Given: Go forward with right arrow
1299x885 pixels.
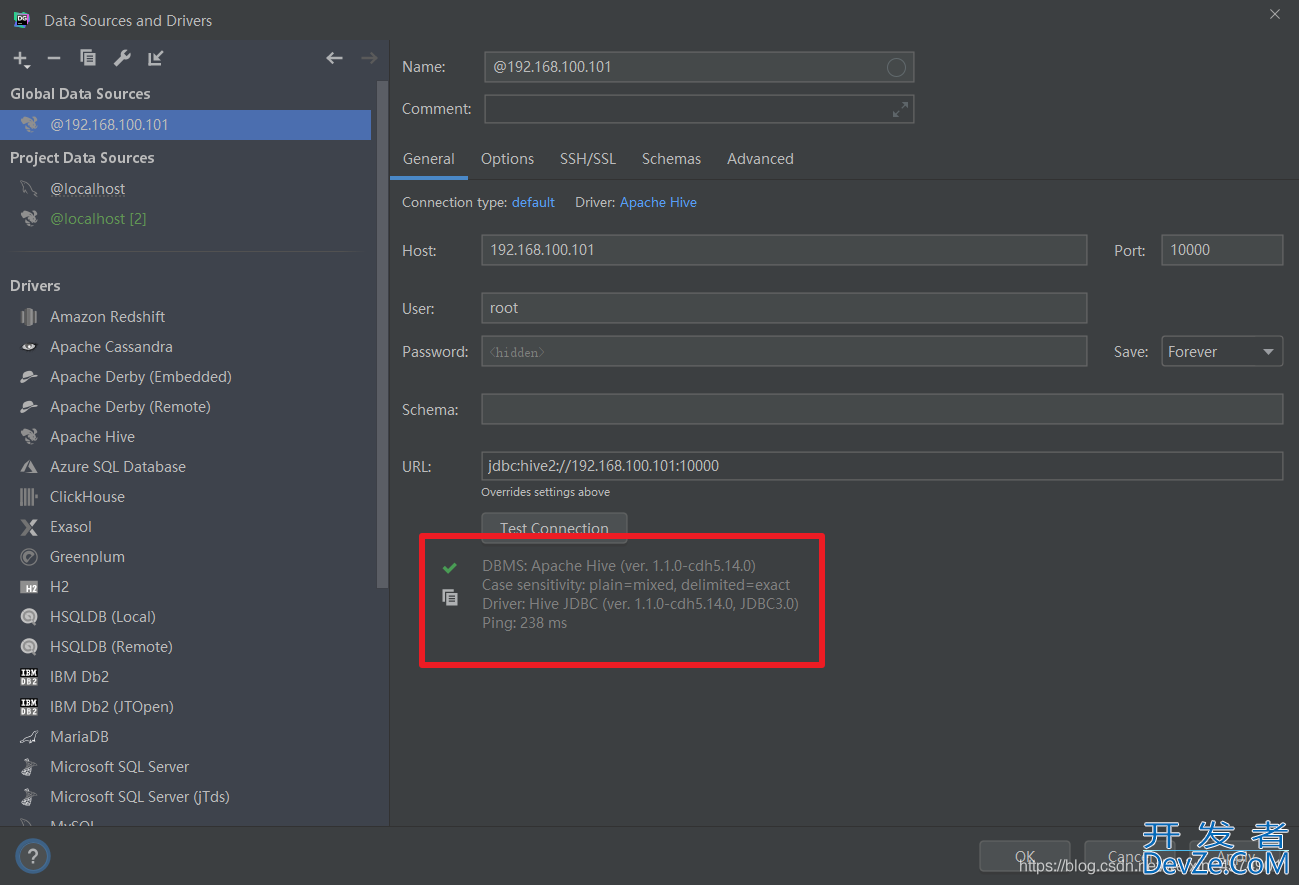Looking at the screenshot, I should 369,58.
